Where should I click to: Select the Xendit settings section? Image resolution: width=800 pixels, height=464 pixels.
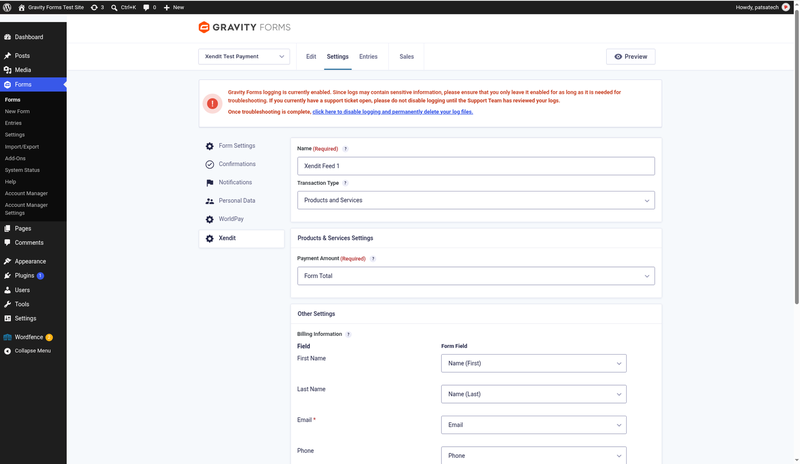coord(241,238)
